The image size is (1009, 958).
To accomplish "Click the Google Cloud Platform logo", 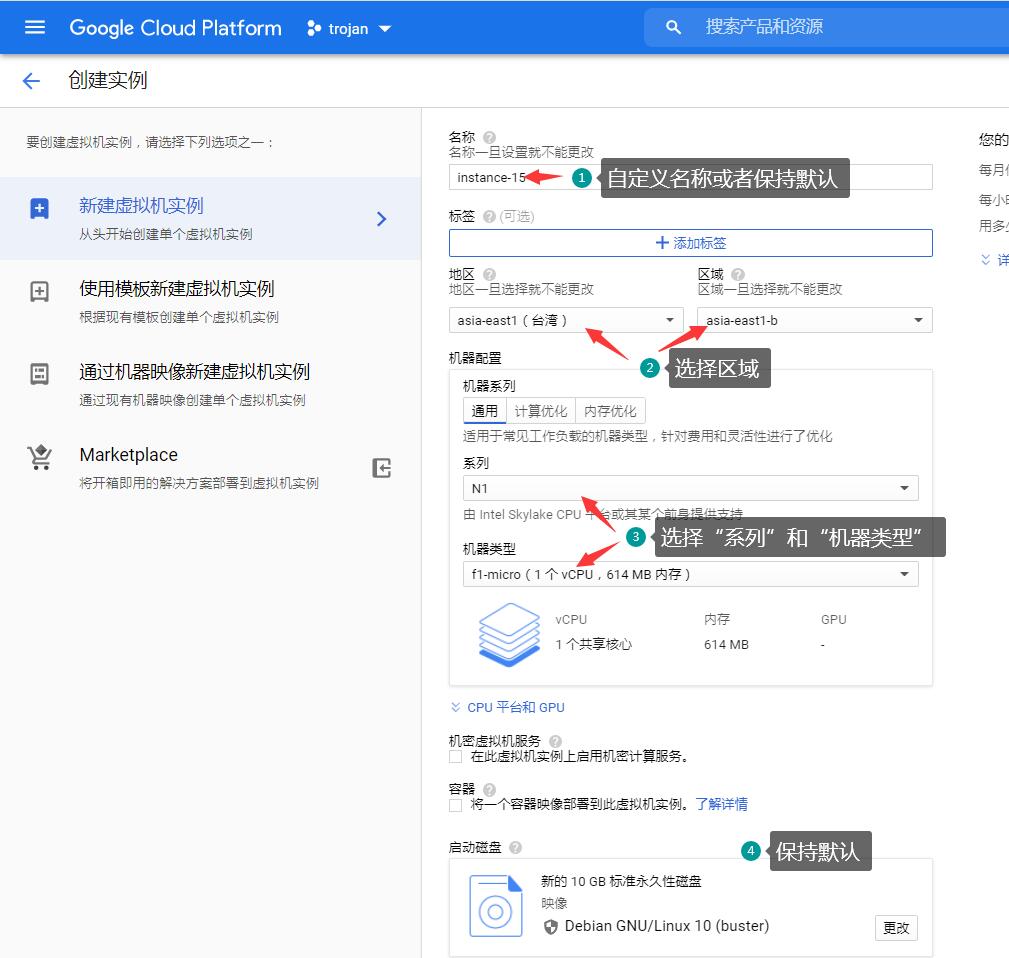I will 175,28.
